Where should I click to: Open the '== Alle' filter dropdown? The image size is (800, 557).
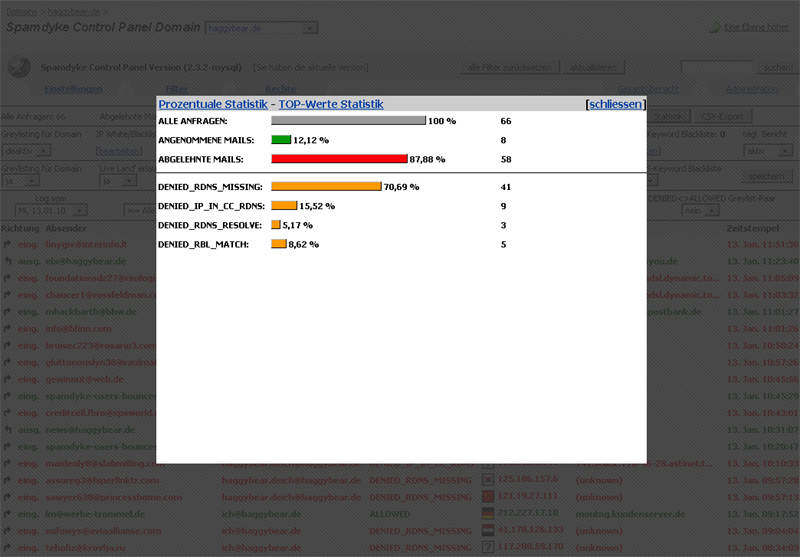140,210
